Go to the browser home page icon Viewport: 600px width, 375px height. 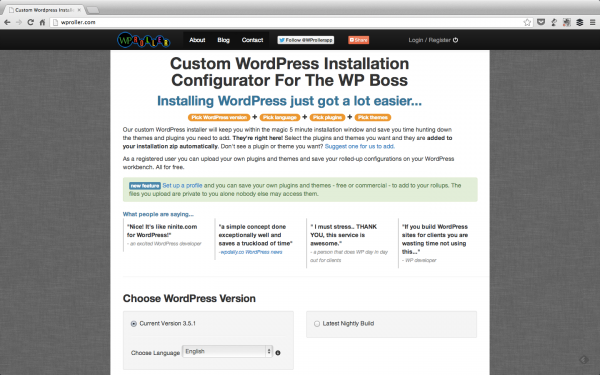pyautogui.click(x=42, y=22)
